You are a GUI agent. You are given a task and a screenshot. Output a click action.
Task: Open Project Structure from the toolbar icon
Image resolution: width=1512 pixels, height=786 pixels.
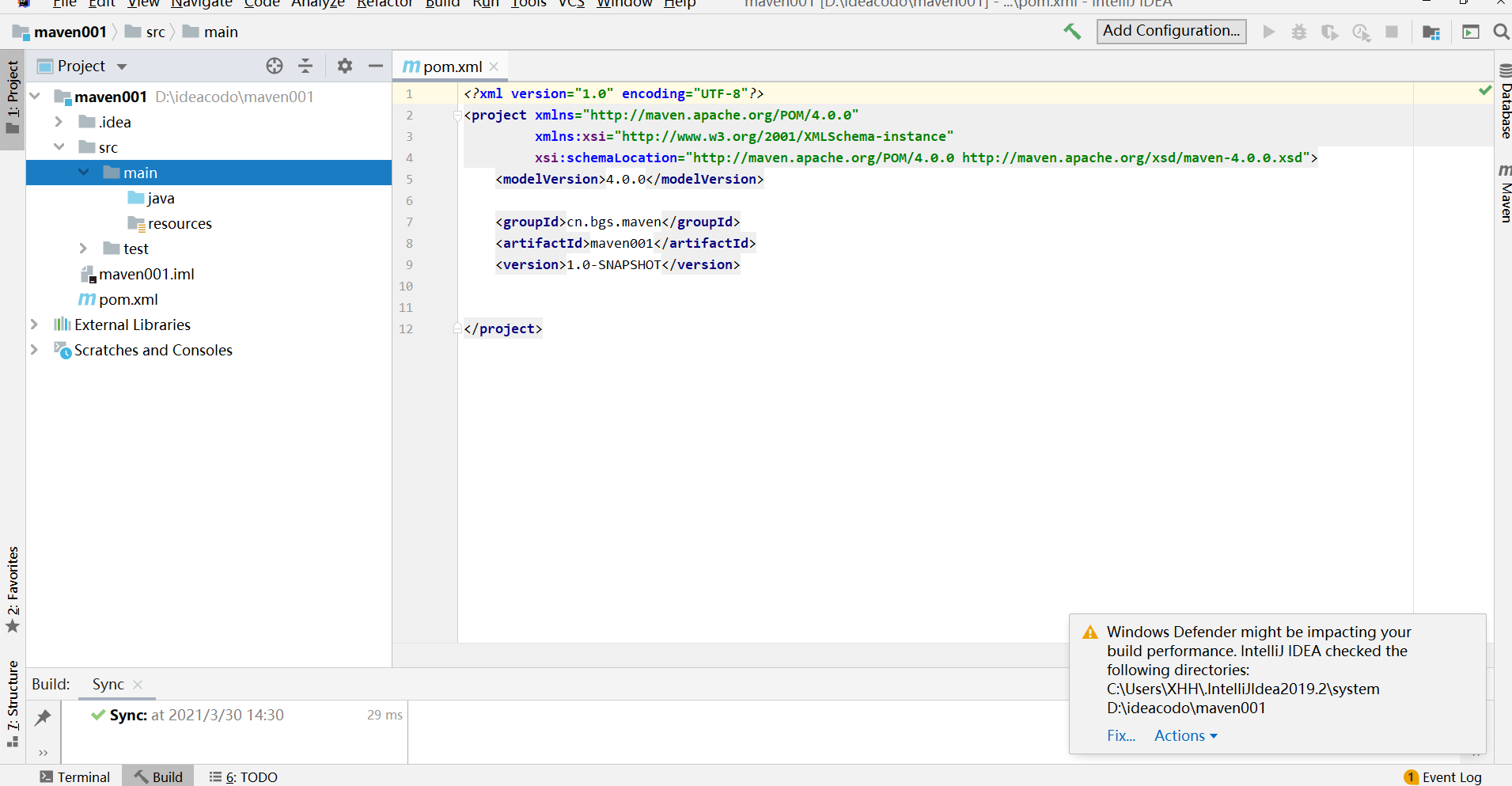pyautogui.click(x=1431, y=32)
